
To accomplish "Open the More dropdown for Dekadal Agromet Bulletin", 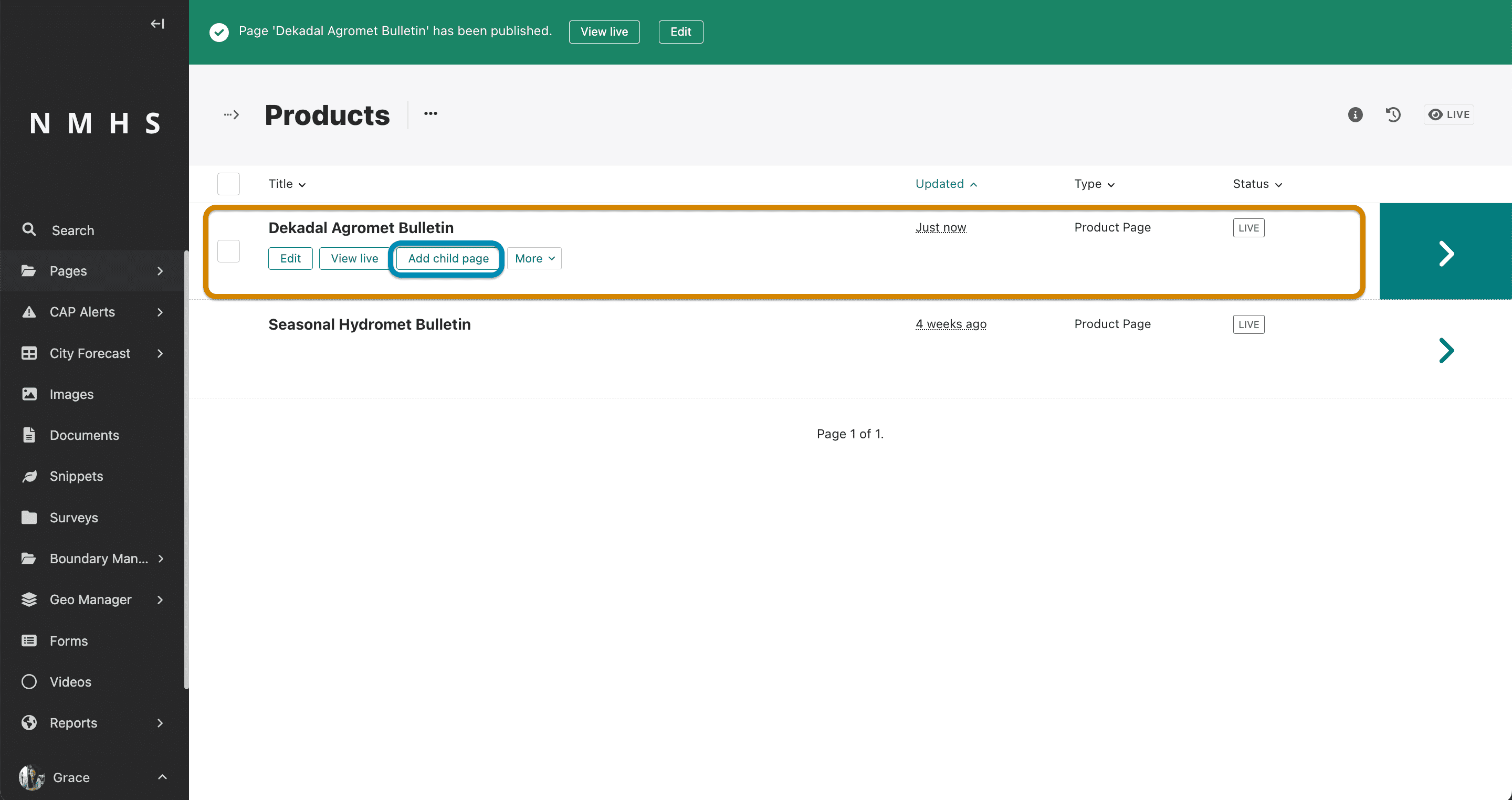I will 534,258.
